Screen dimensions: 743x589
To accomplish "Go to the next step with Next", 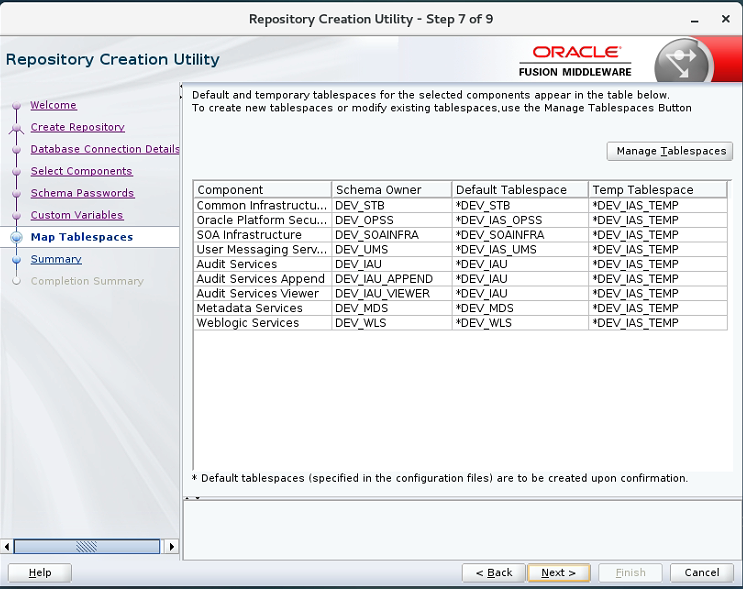I will click(x=559, y=572).
